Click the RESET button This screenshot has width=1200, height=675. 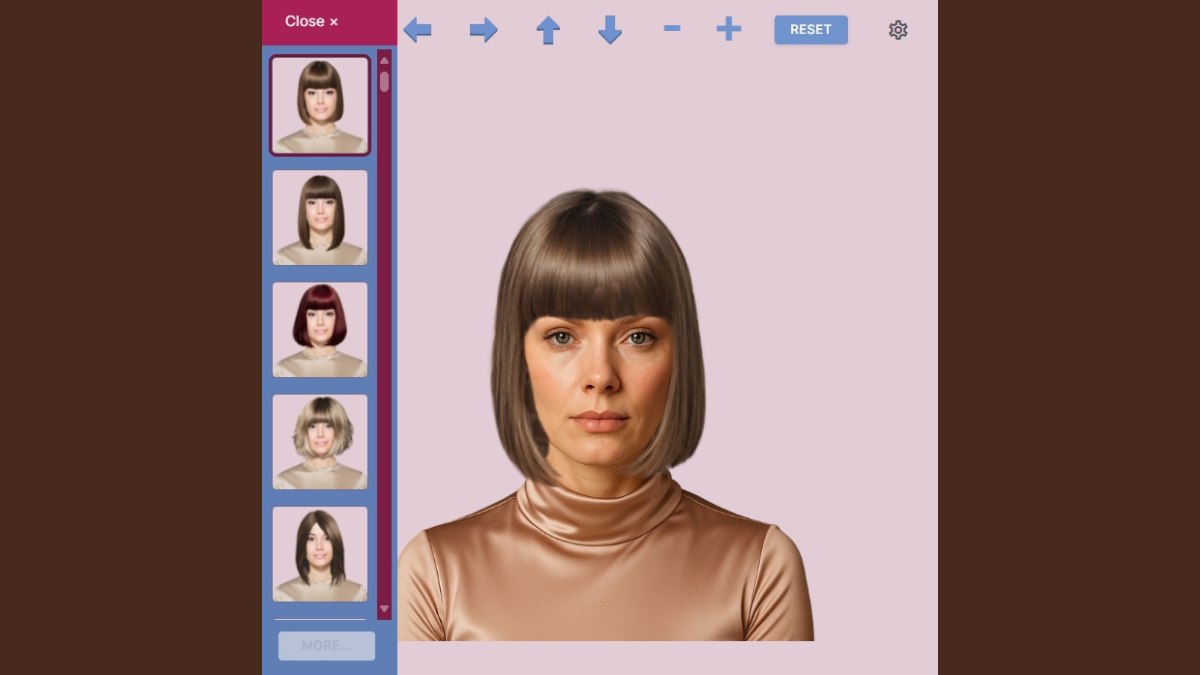point(811,30)
